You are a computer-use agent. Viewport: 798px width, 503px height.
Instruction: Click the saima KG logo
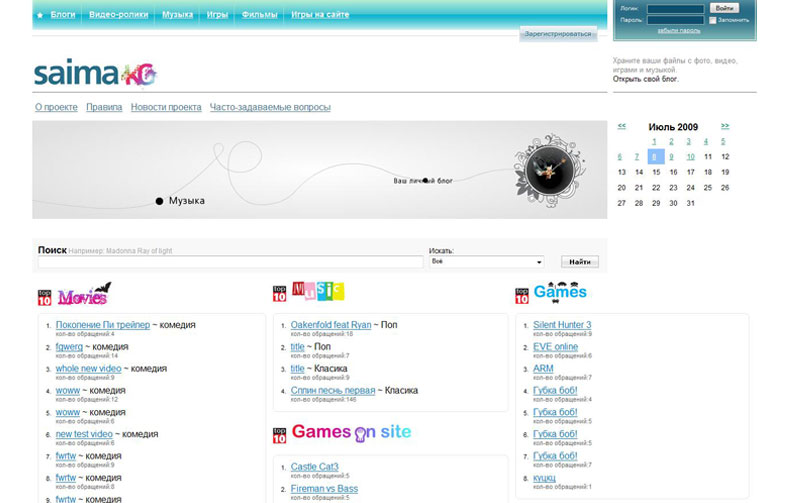(95, 74)
